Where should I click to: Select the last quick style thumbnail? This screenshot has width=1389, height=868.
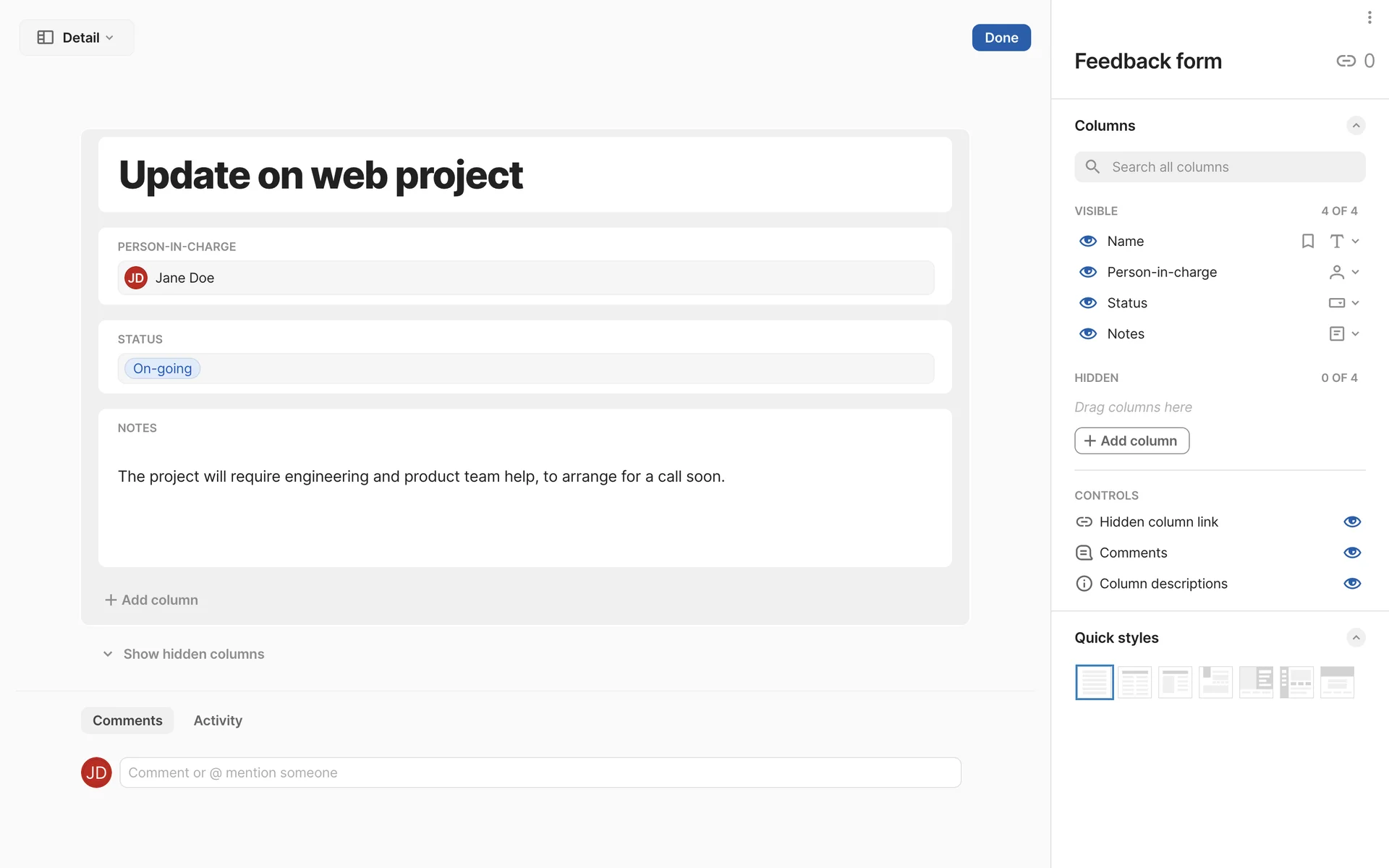click(x=1336, y=682)
